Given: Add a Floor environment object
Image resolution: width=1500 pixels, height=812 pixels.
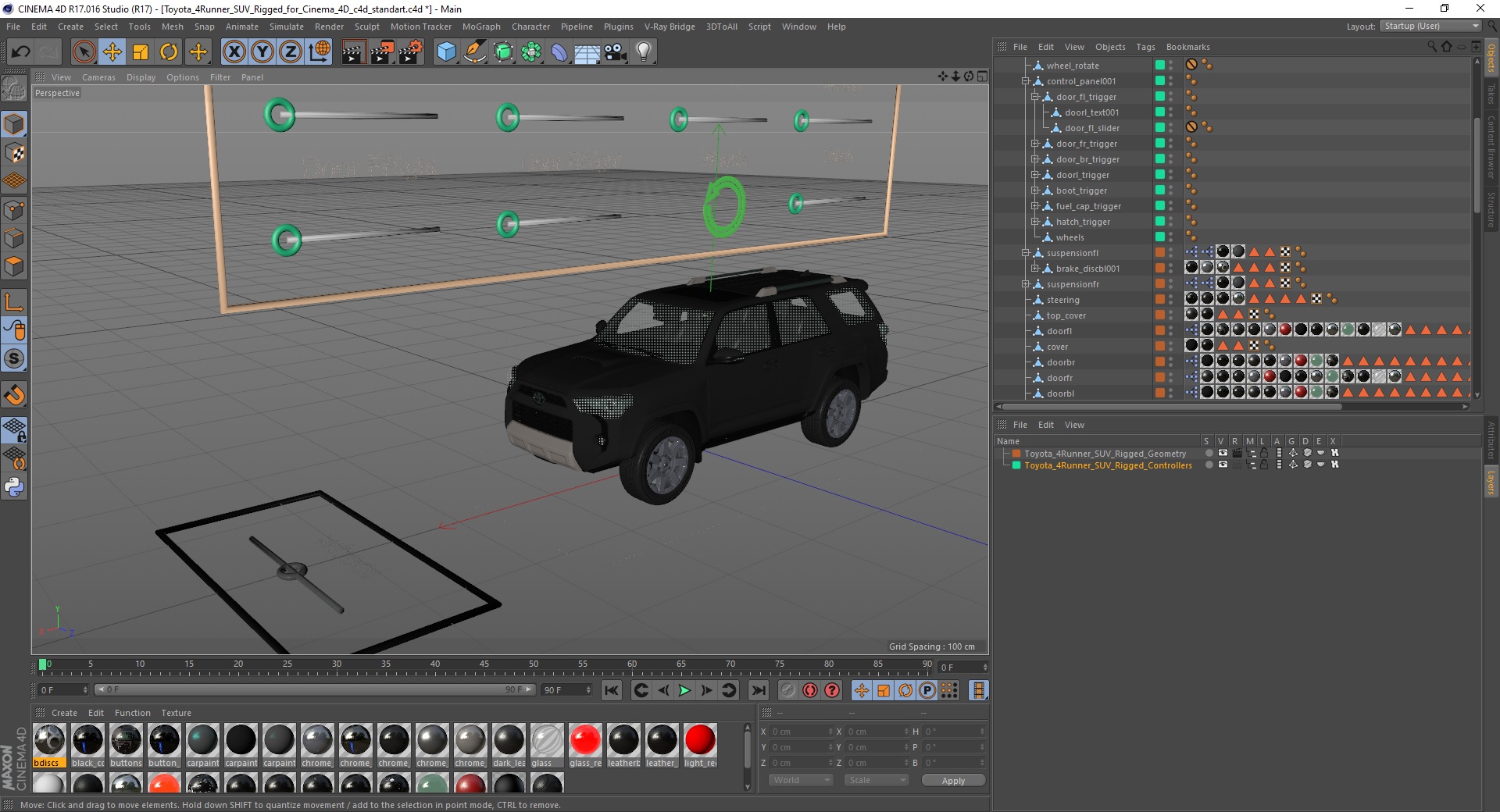Looking at the screenshot, I should coord(587,52).
